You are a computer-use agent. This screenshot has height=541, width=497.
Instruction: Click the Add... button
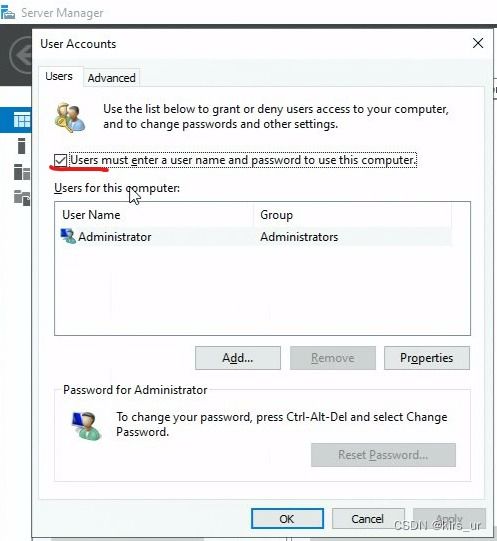238,358
